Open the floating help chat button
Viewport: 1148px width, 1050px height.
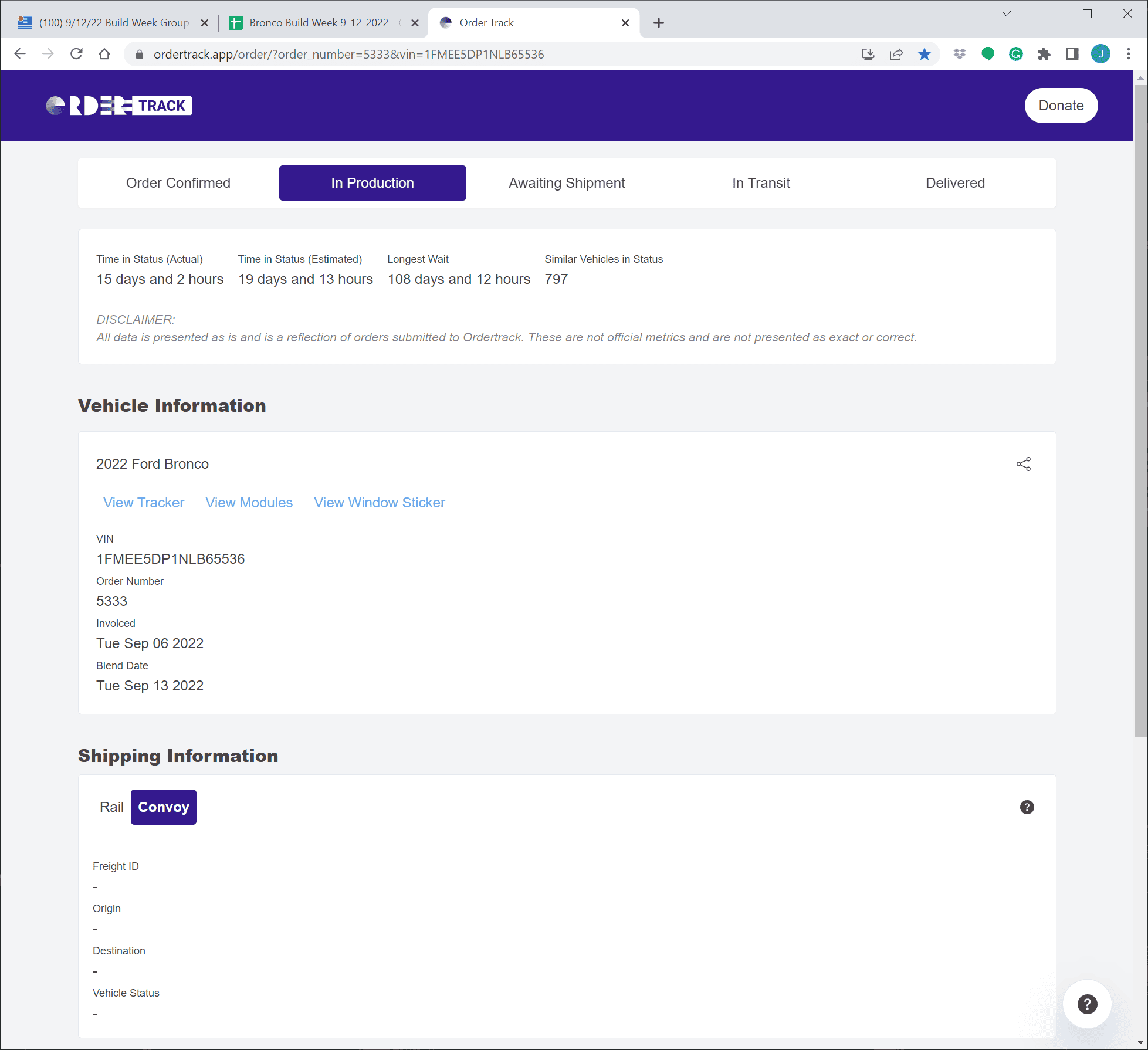1087,1004
